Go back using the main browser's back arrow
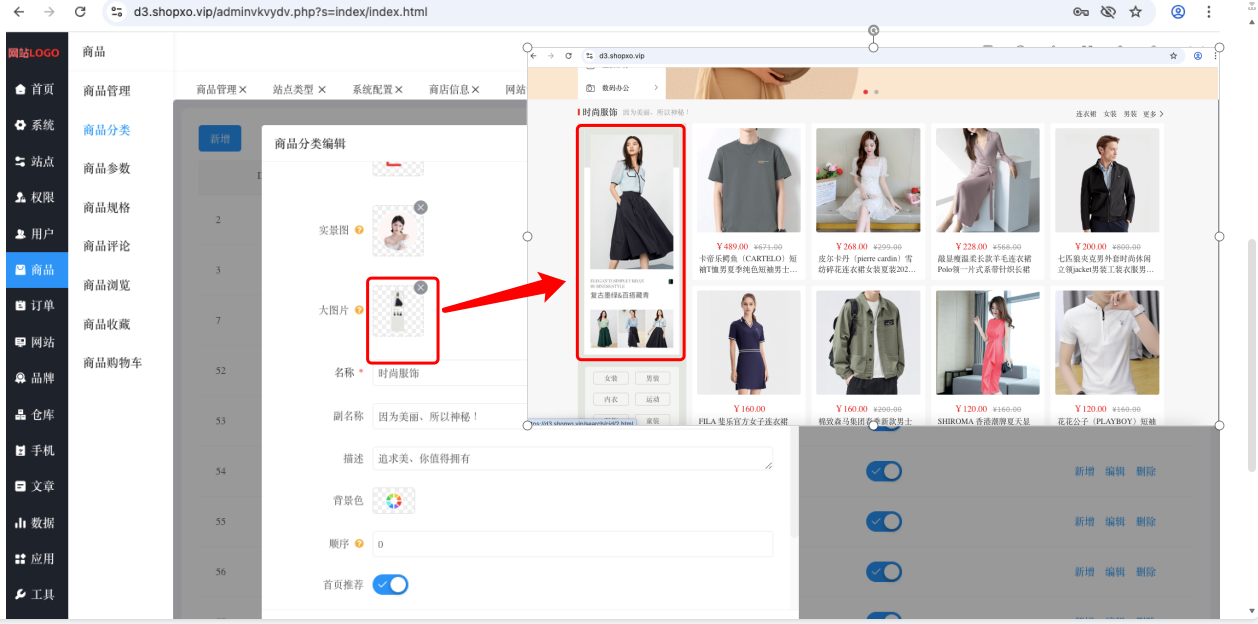Image resolution: width=1258 pixels, height=624 pixels. [20, 12]
